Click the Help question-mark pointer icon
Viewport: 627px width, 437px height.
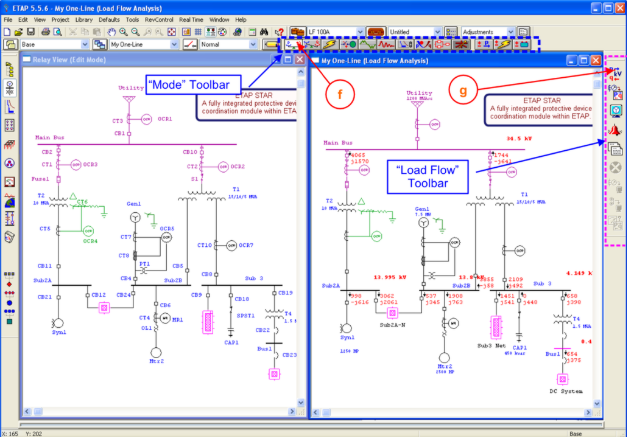(x=279, y=32)
